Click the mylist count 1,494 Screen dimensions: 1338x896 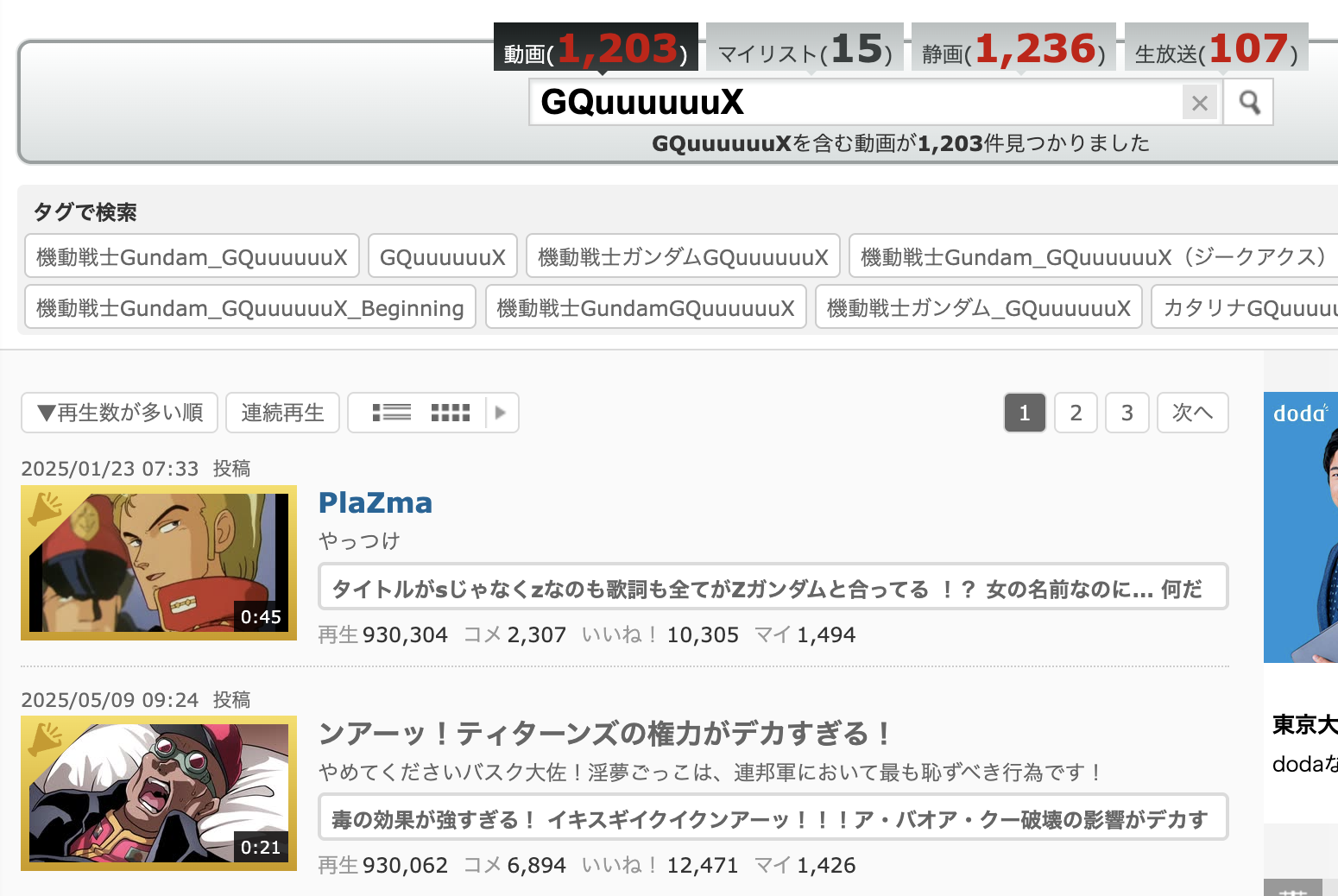tap(826, 635)
